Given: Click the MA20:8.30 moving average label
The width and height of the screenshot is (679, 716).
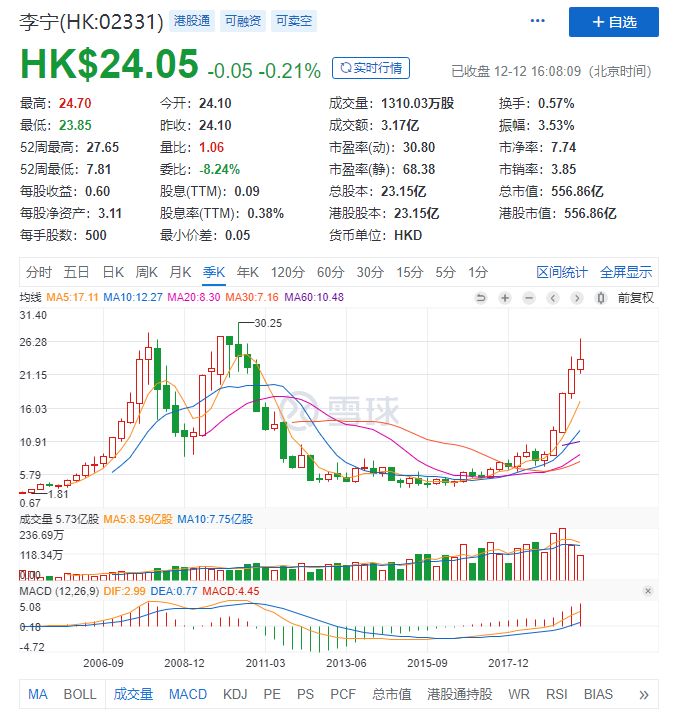Looking at the screenshot, I should pyautogui.click(x=194, y=297).
